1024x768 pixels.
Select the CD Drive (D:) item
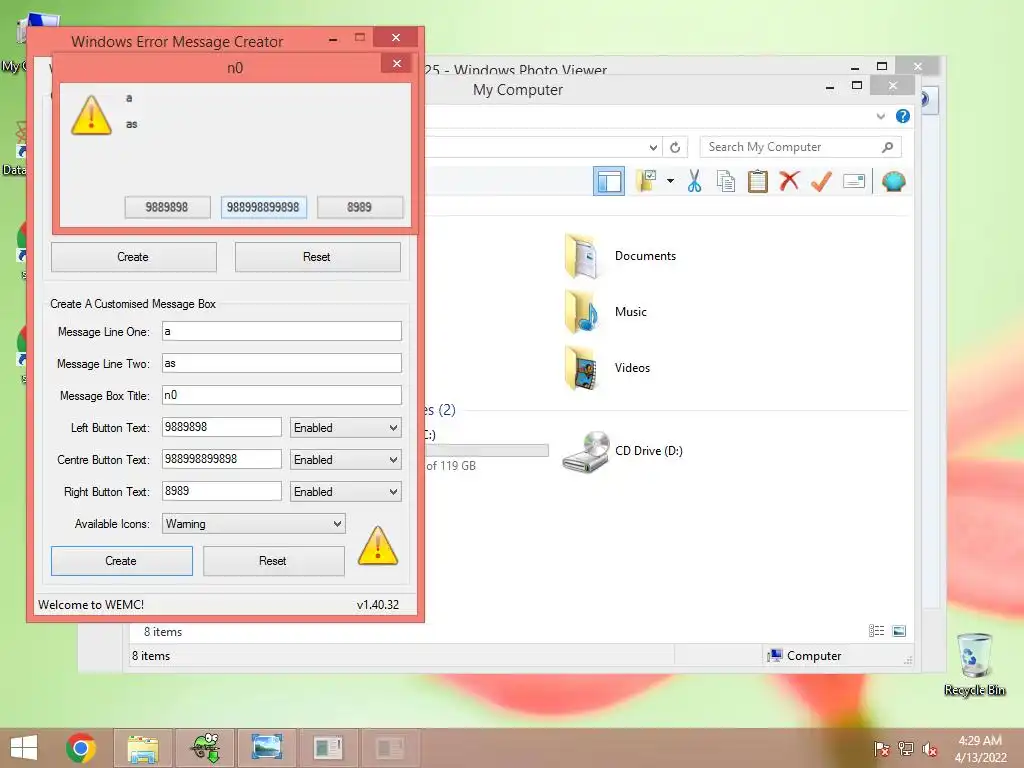622,451
